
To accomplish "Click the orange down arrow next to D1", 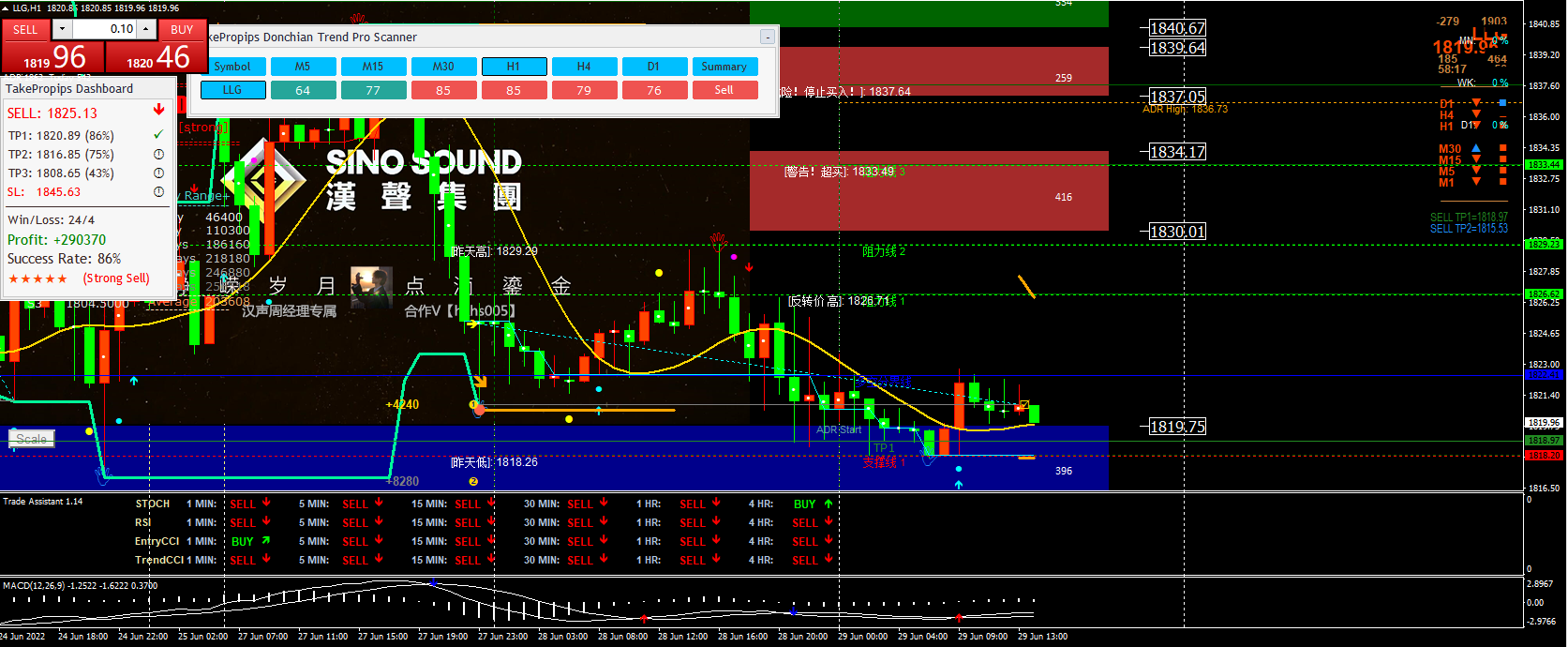I will pyautogui.click(x=1476, y=102).
